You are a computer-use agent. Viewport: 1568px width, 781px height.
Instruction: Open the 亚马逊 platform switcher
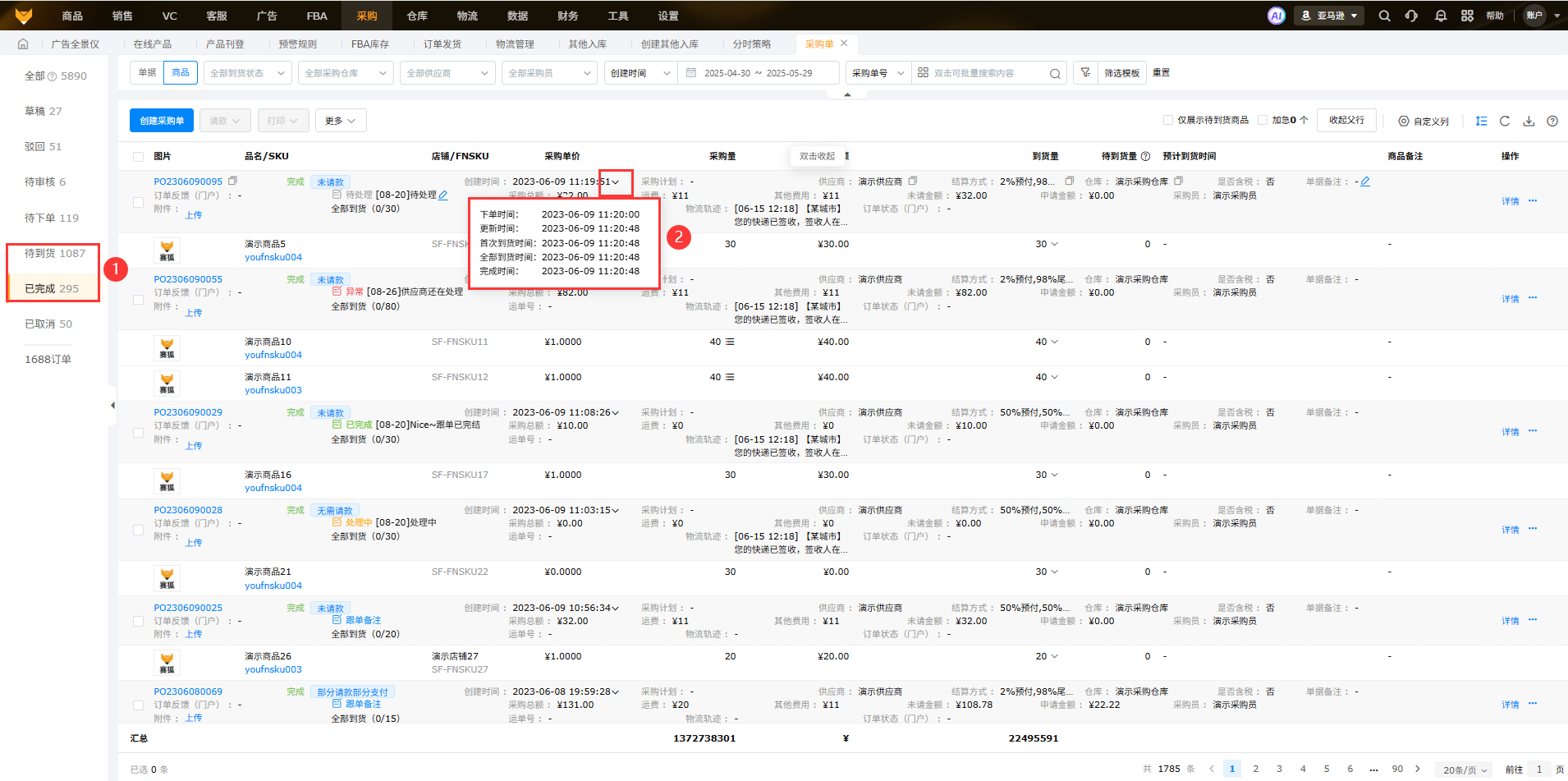point(1329,16)
